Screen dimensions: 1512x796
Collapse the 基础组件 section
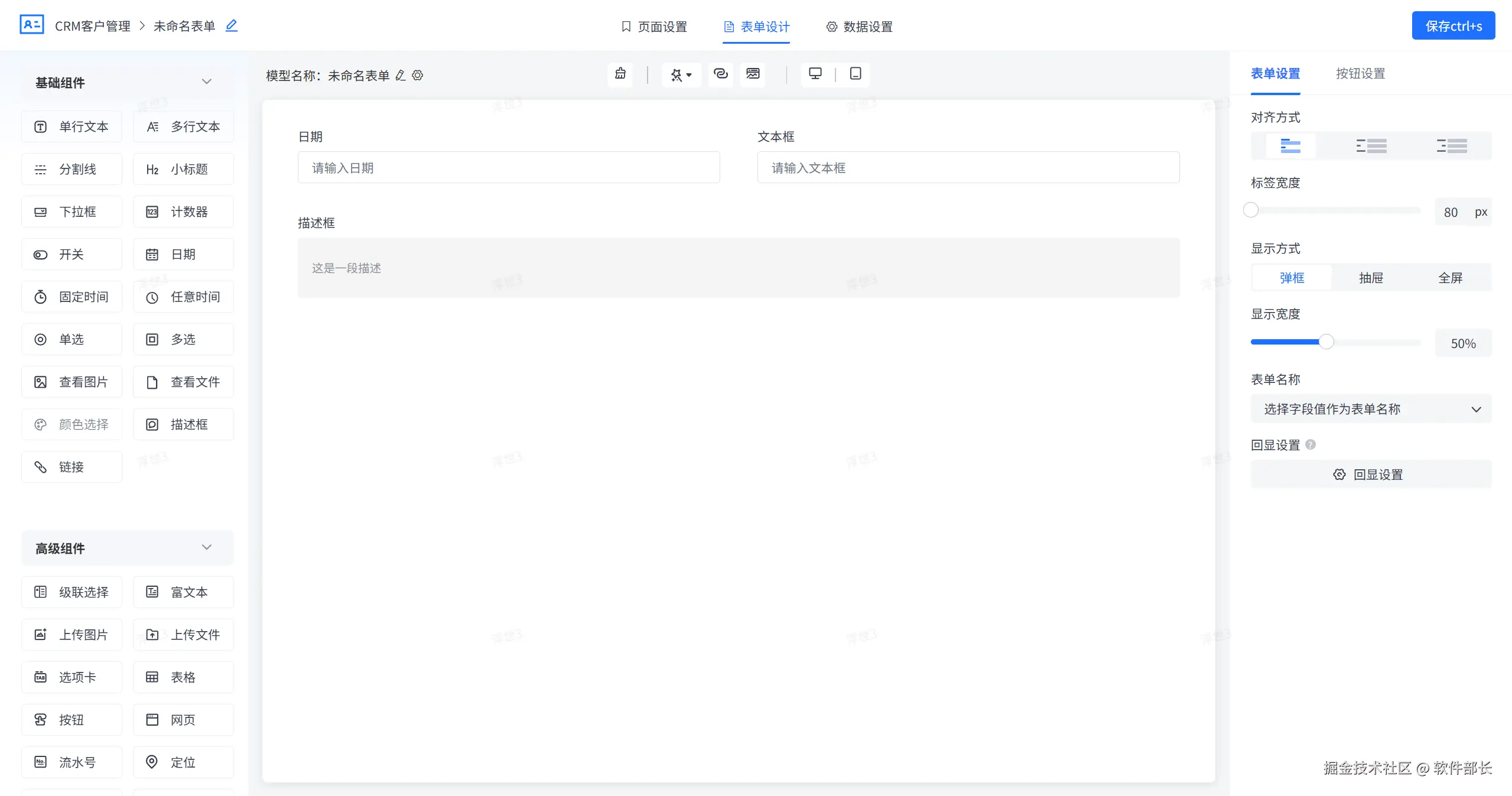pos(206,82)
